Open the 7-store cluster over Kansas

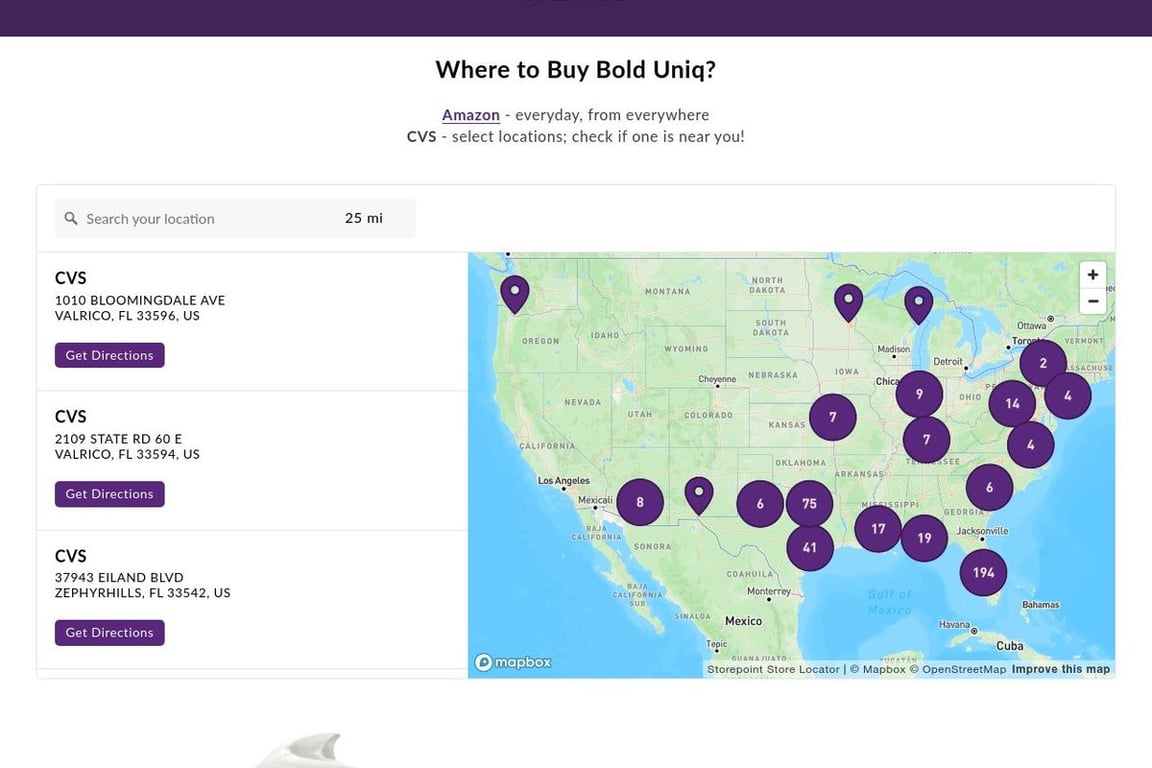(x=832, y=417)
